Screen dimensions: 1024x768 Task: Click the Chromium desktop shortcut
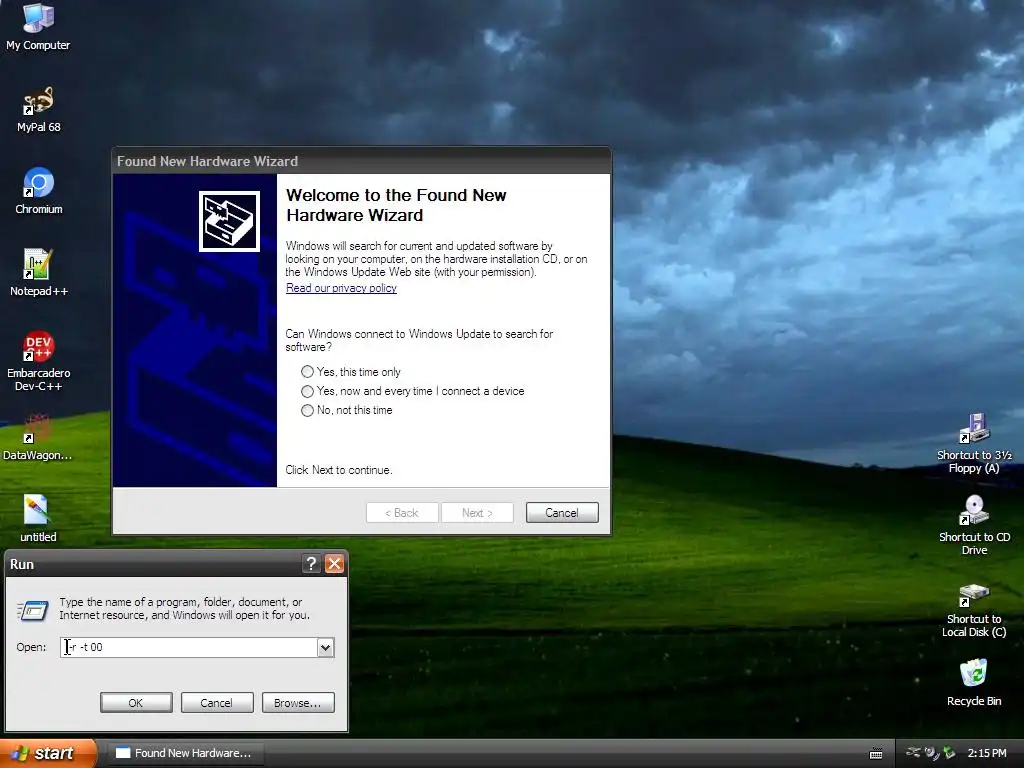39,191
